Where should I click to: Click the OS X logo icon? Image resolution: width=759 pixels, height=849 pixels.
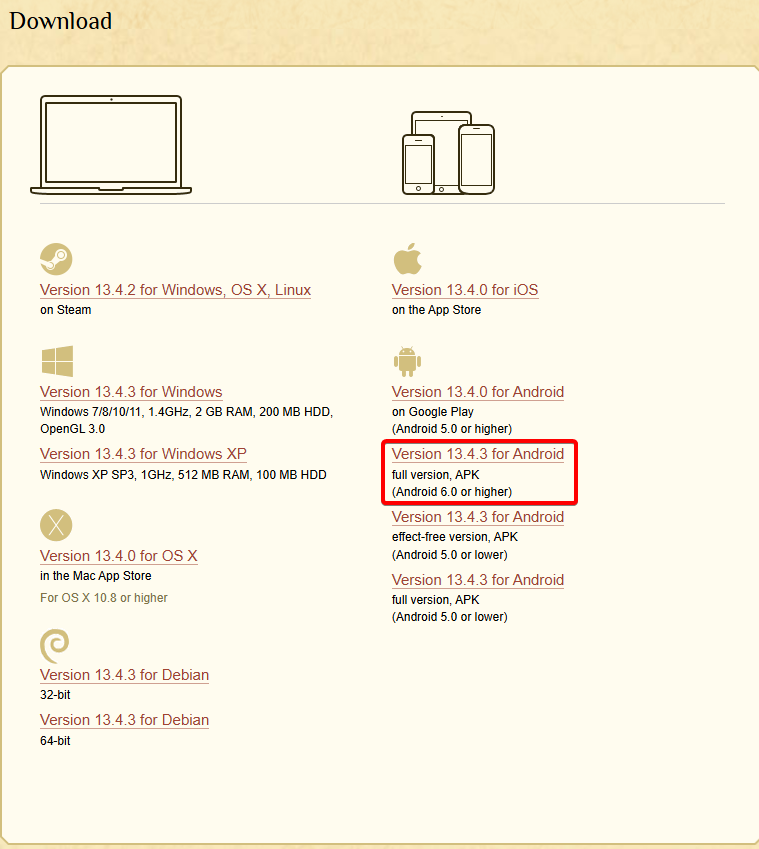pos(56,525)
